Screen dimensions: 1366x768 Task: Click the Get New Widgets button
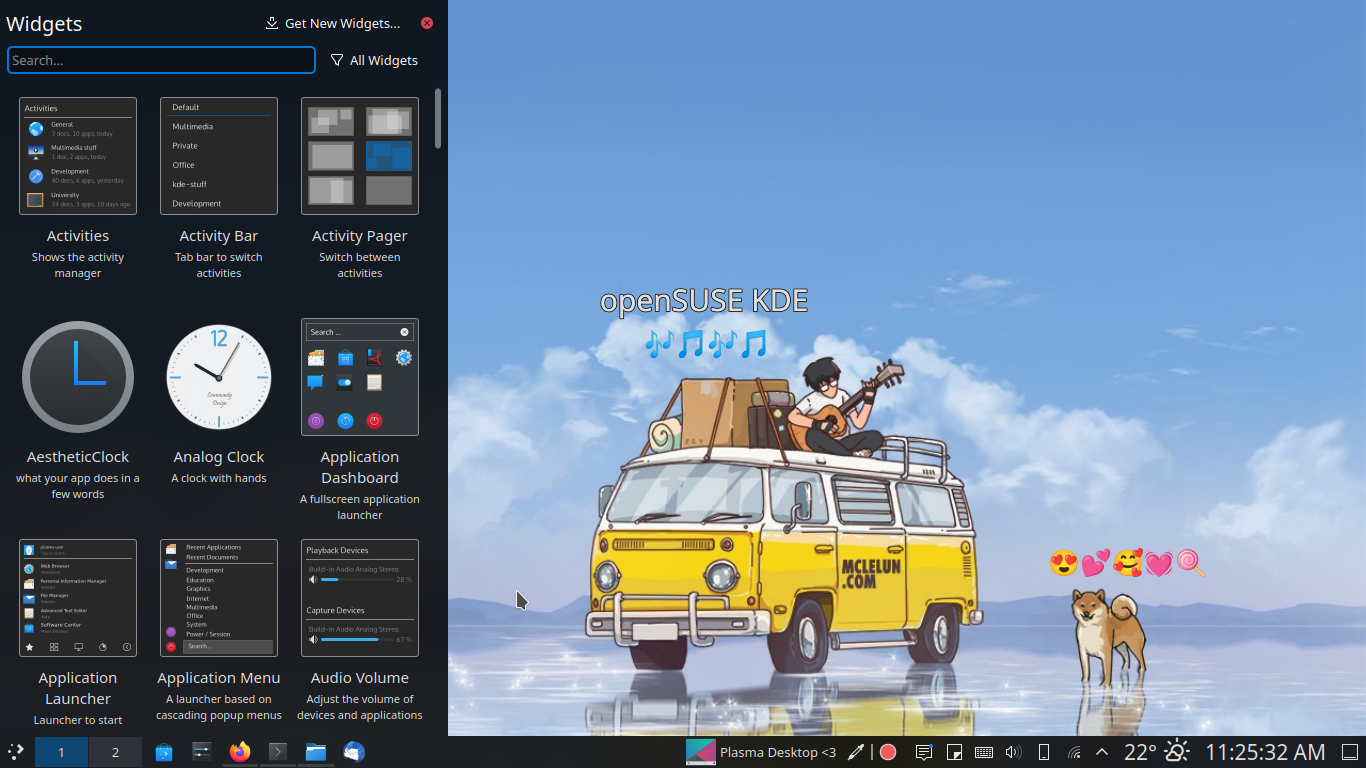[x=333, y=23]
